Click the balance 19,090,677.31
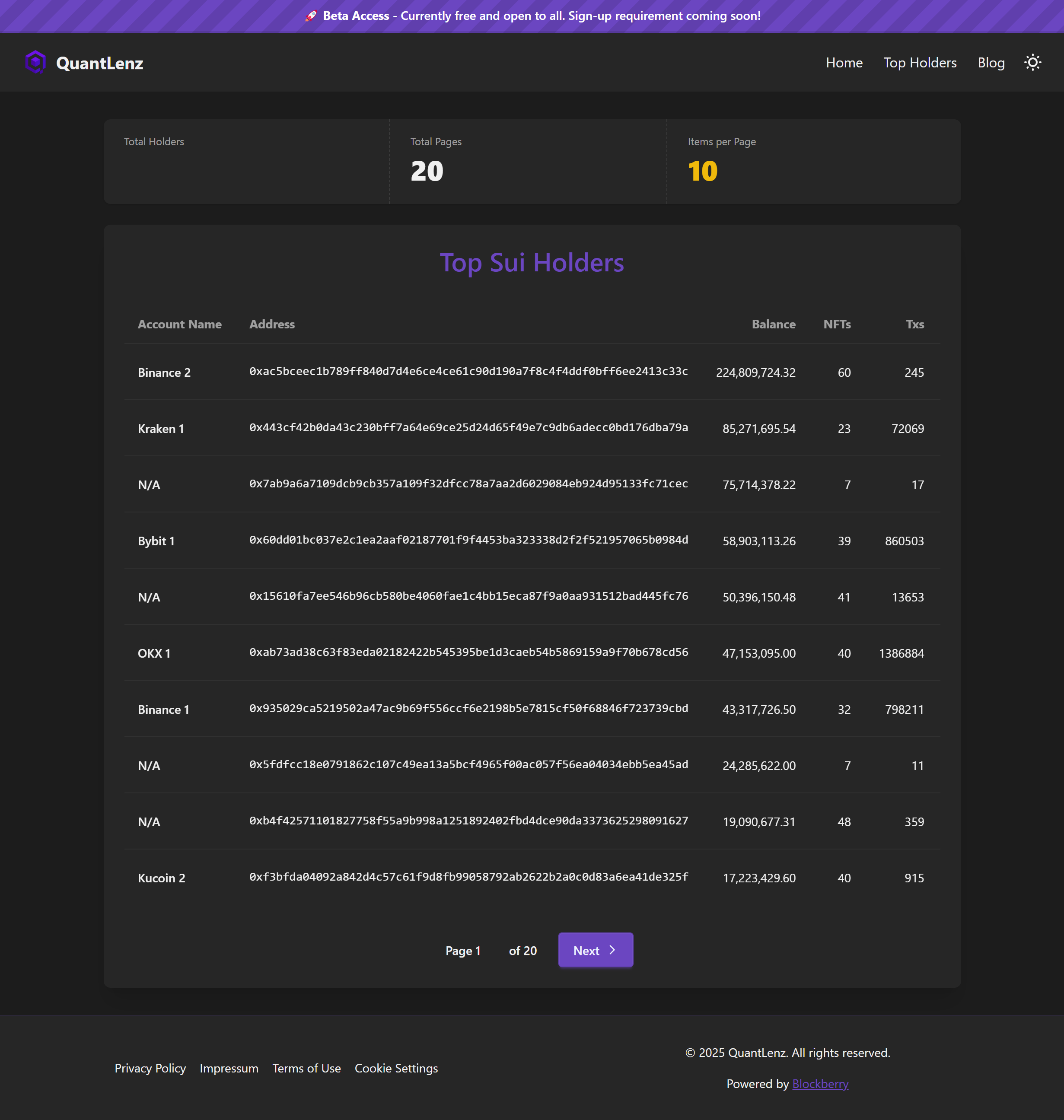The image size is (1064, 1120). click(759, 822)
